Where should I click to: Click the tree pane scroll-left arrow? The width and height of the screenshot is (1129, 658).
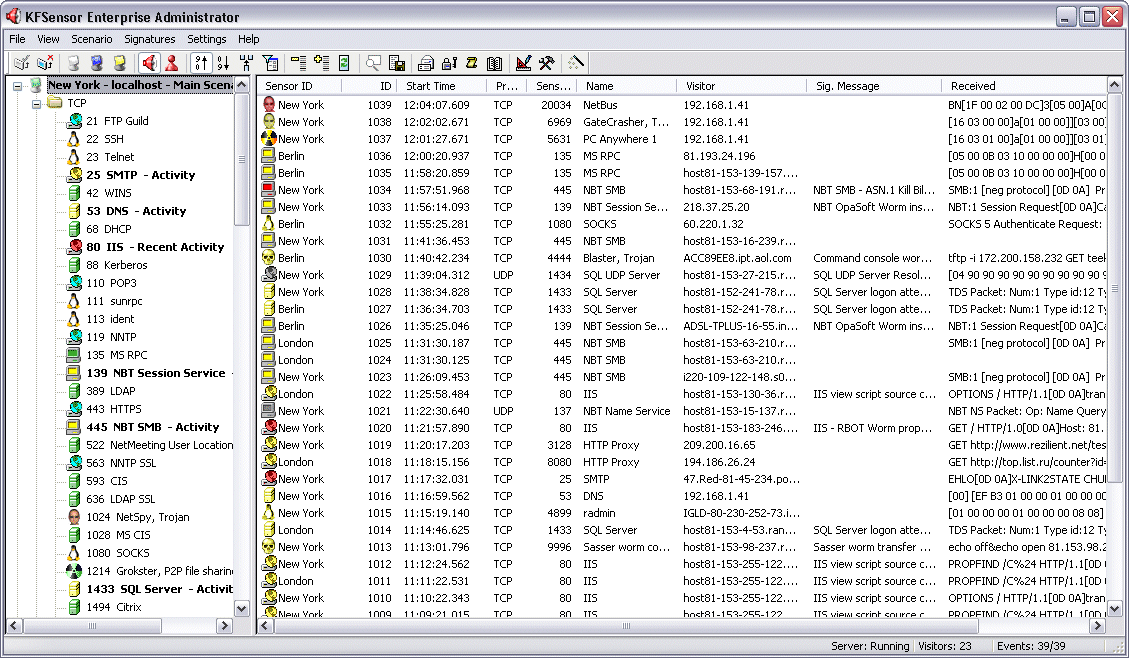point(14,626)
